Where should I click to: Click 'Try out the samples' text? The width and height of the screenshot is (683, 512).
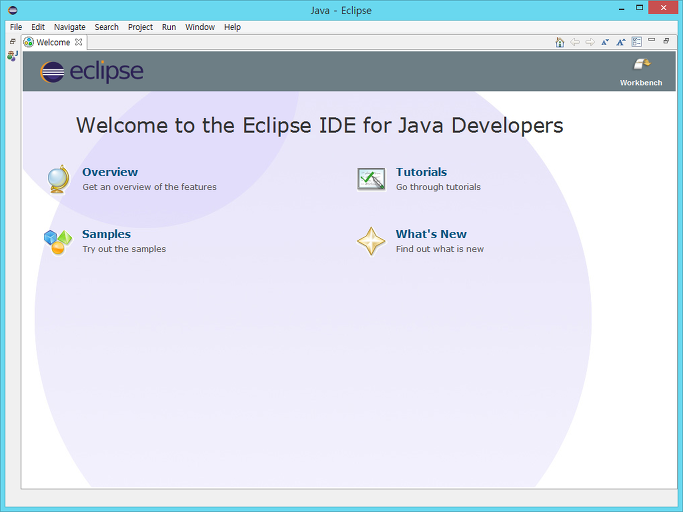(124, 249)
